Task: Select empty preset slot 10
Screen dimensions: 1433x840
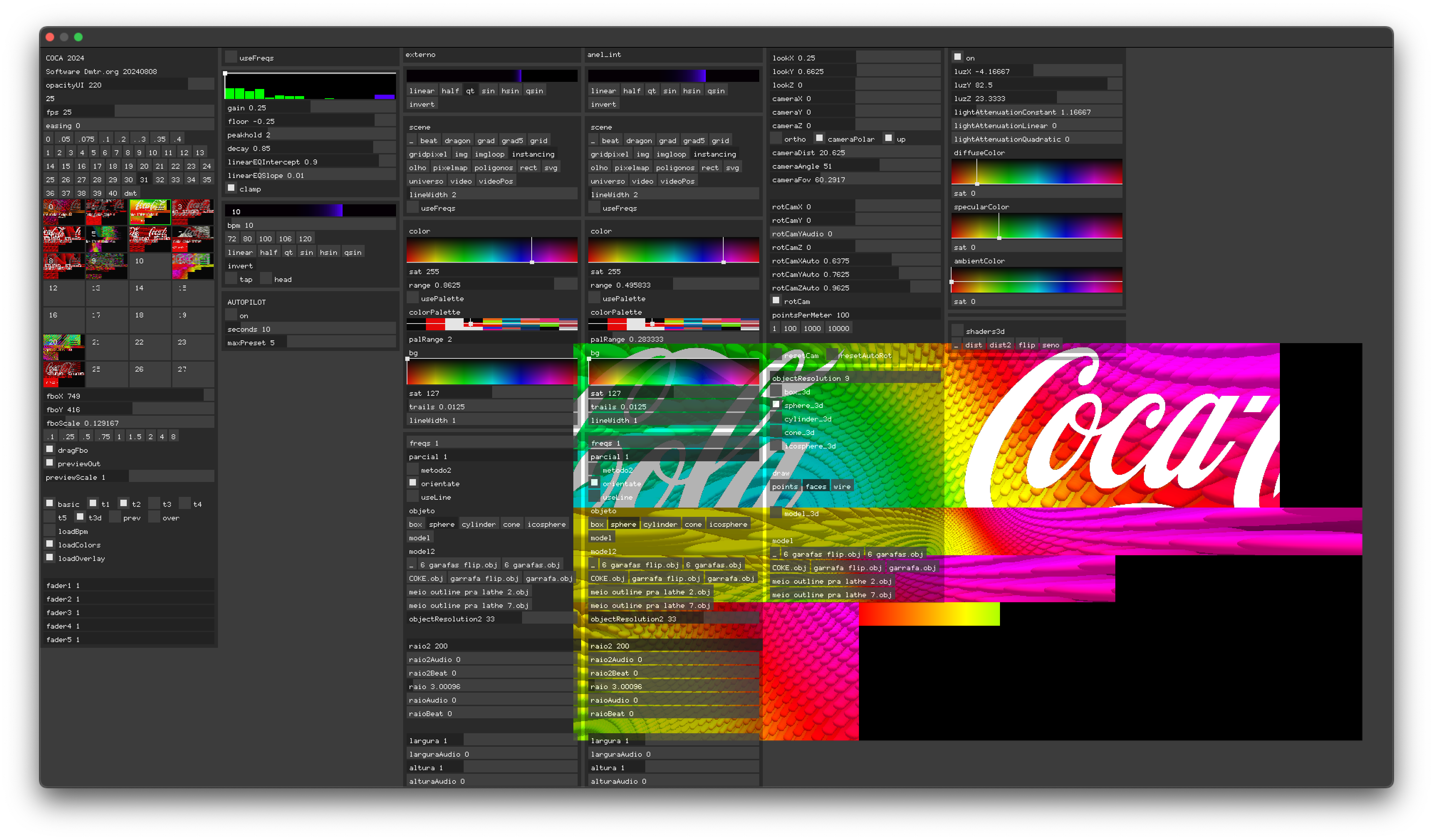Action: pyautogui.click(x=150, y=267)
